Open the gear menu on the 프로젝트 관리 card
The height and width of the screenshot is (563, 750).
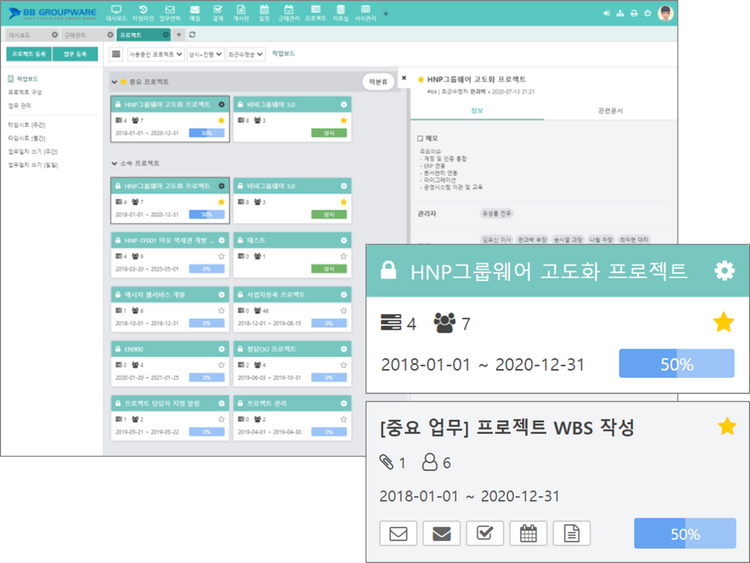pos(343,403)
